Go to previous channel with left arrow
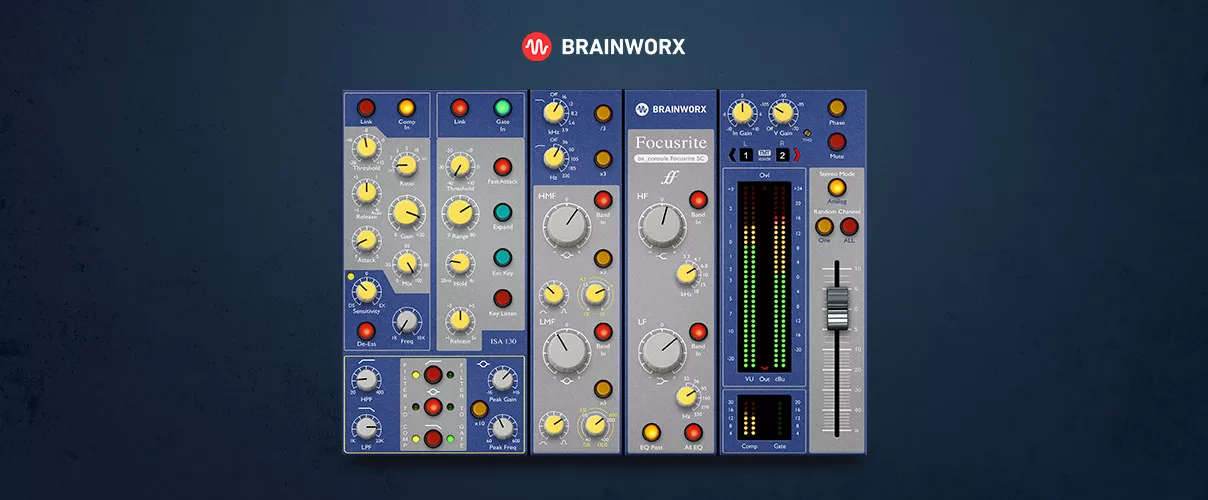Screen dimensions: 1208x500 click(731, 154)
